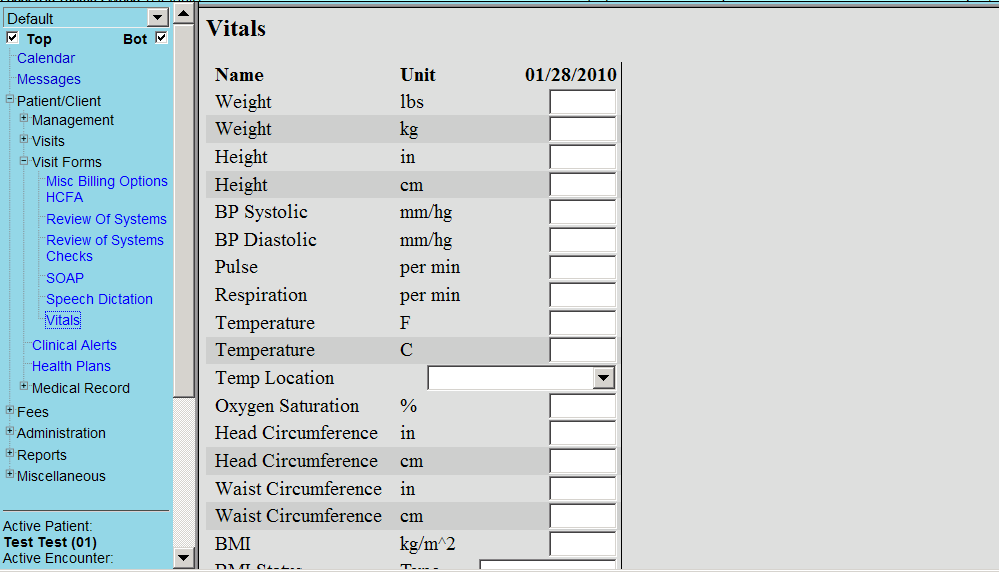Click the Weight kg input field
This screenshot has height=572, width=999.
582,129
